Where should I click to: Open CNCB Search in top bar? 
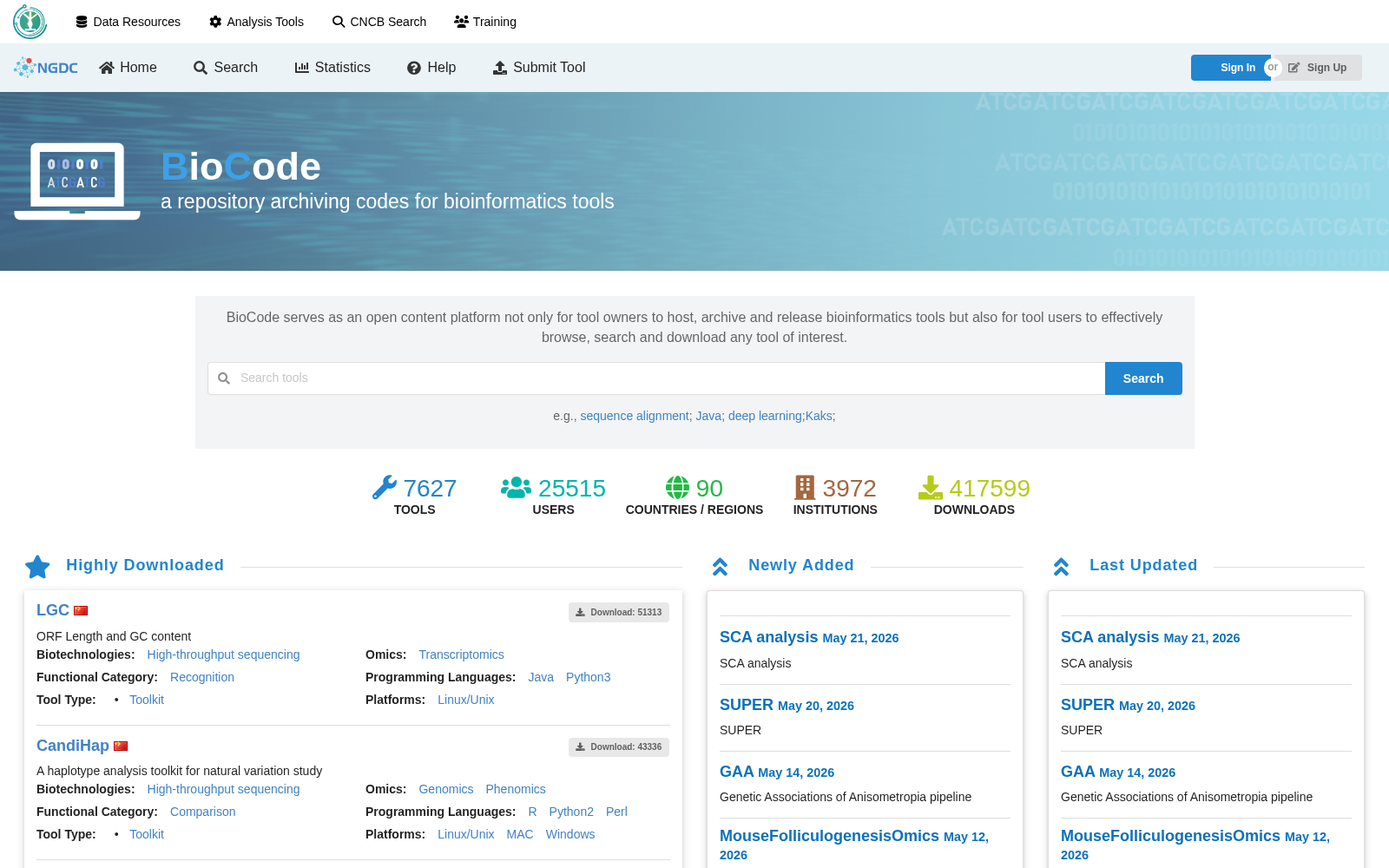[379, 22]
